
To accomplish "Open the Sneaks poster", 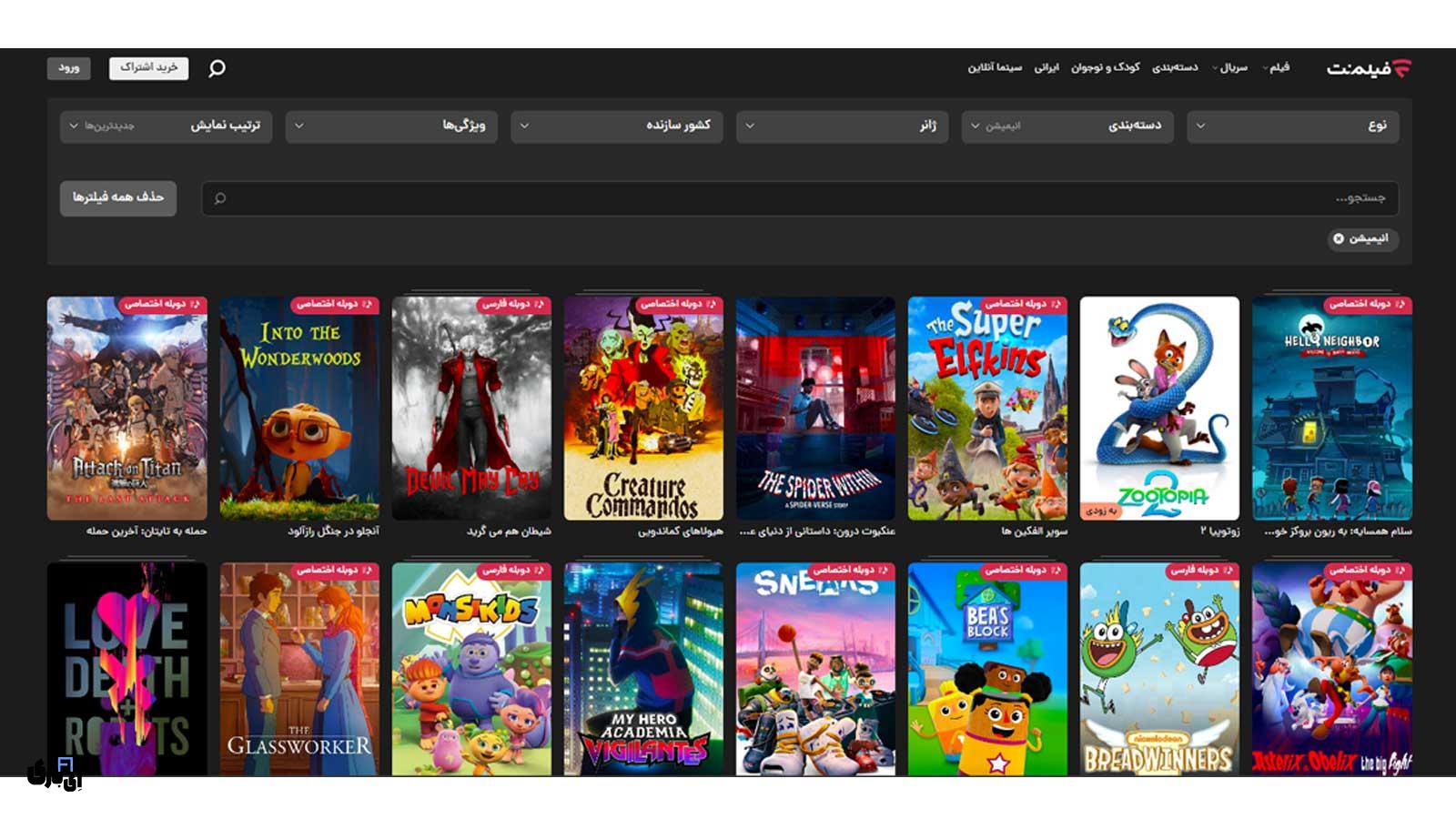I will coord(815,669).
